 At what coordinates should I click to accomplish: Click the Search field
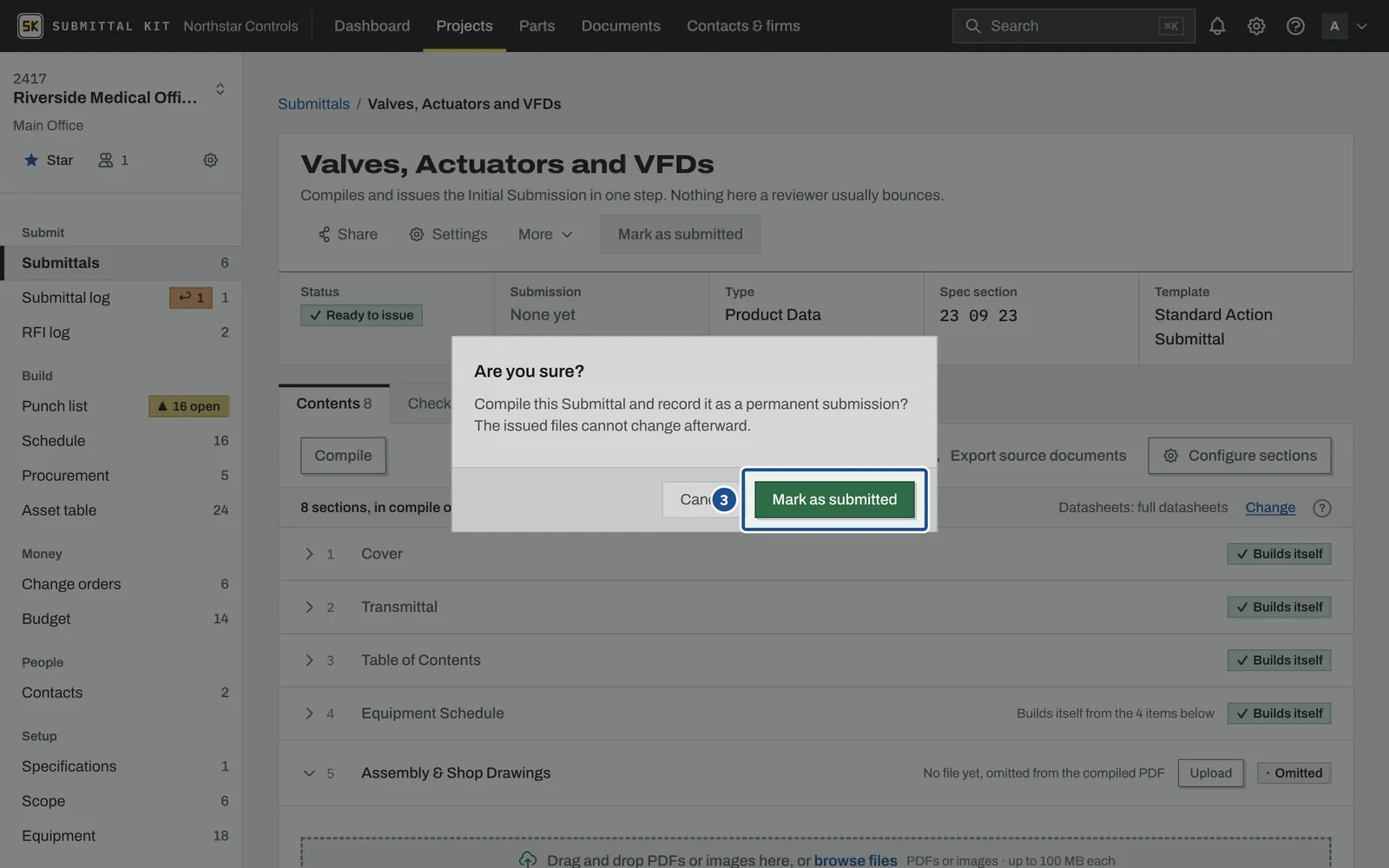click(x=1073, y=26)
